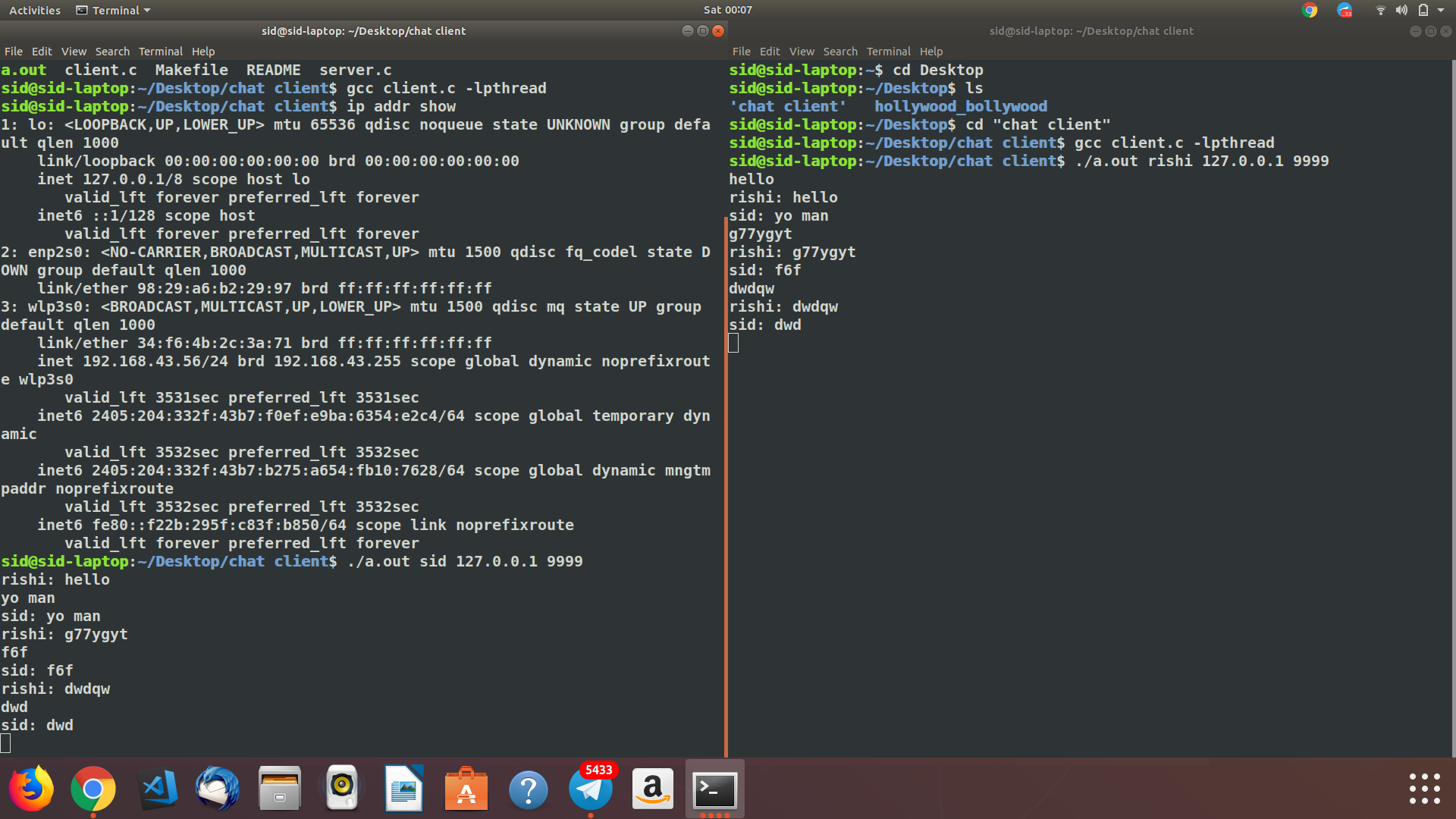Open Thunderbird mail from dock
The height and width of the screenshot is (819, 1456).
point(218,789)
